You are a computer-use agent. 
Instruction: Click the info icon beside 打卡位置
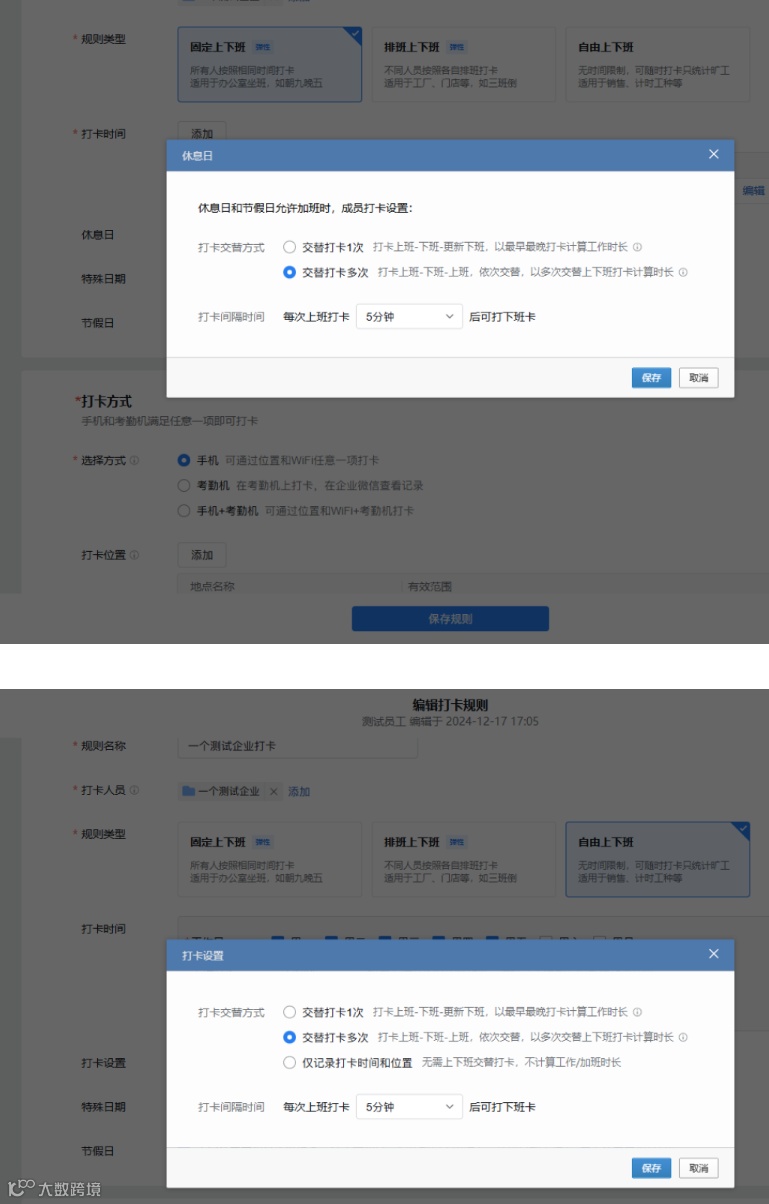click(x=134, y=555)
